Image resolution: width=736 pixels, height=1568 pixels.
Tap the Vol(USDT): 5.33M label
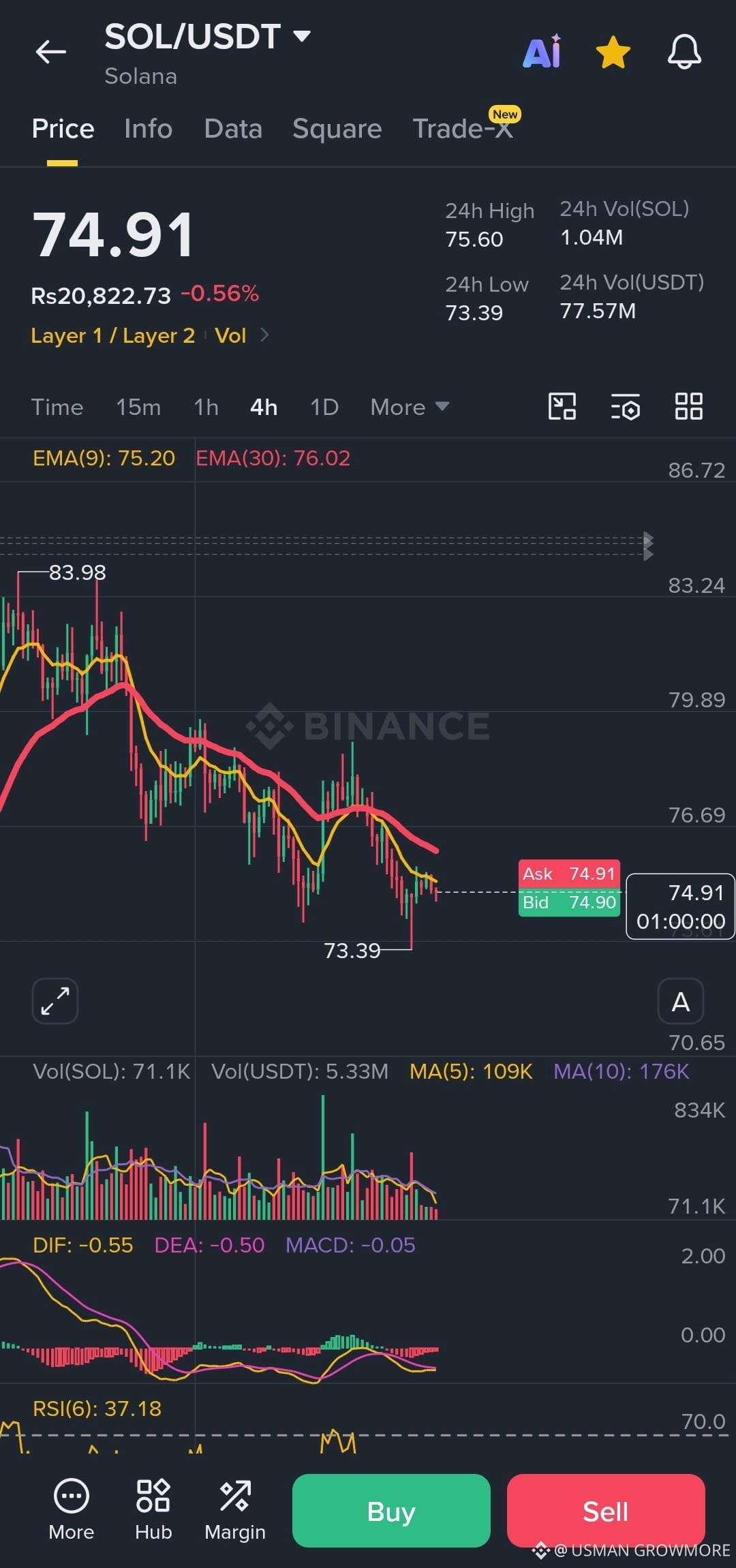tap(300, 1071)
